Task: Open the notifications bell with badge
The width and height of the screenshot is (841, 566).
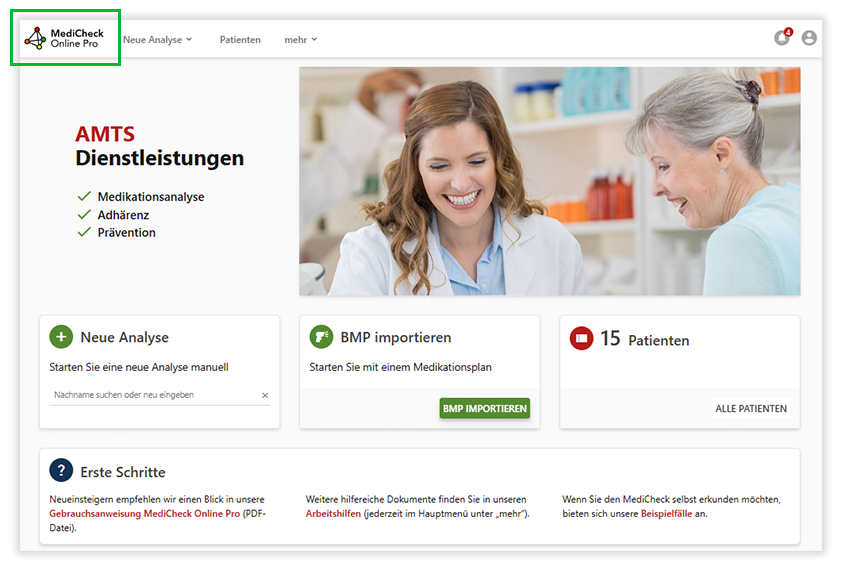Action: pyautogui.click(x=782, y=38)
